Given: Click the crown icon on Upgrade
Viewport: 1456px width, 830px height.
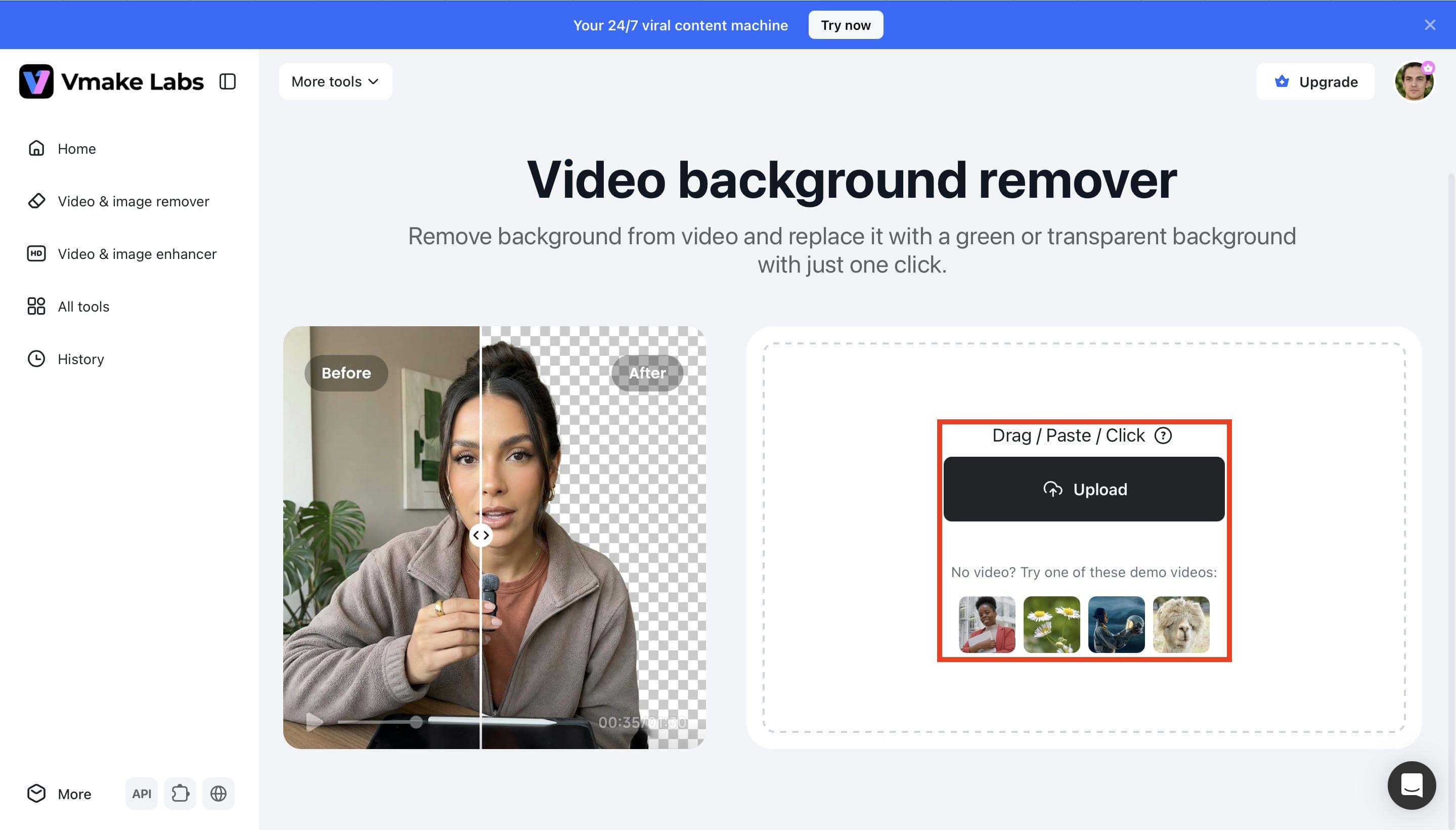Looking at the screenshot, I should [x=1282, y=81].
